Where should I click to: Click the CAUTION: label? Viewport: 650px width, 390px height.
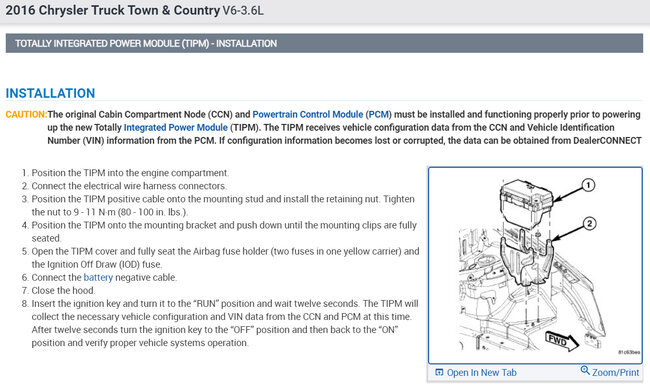point(26,114)
